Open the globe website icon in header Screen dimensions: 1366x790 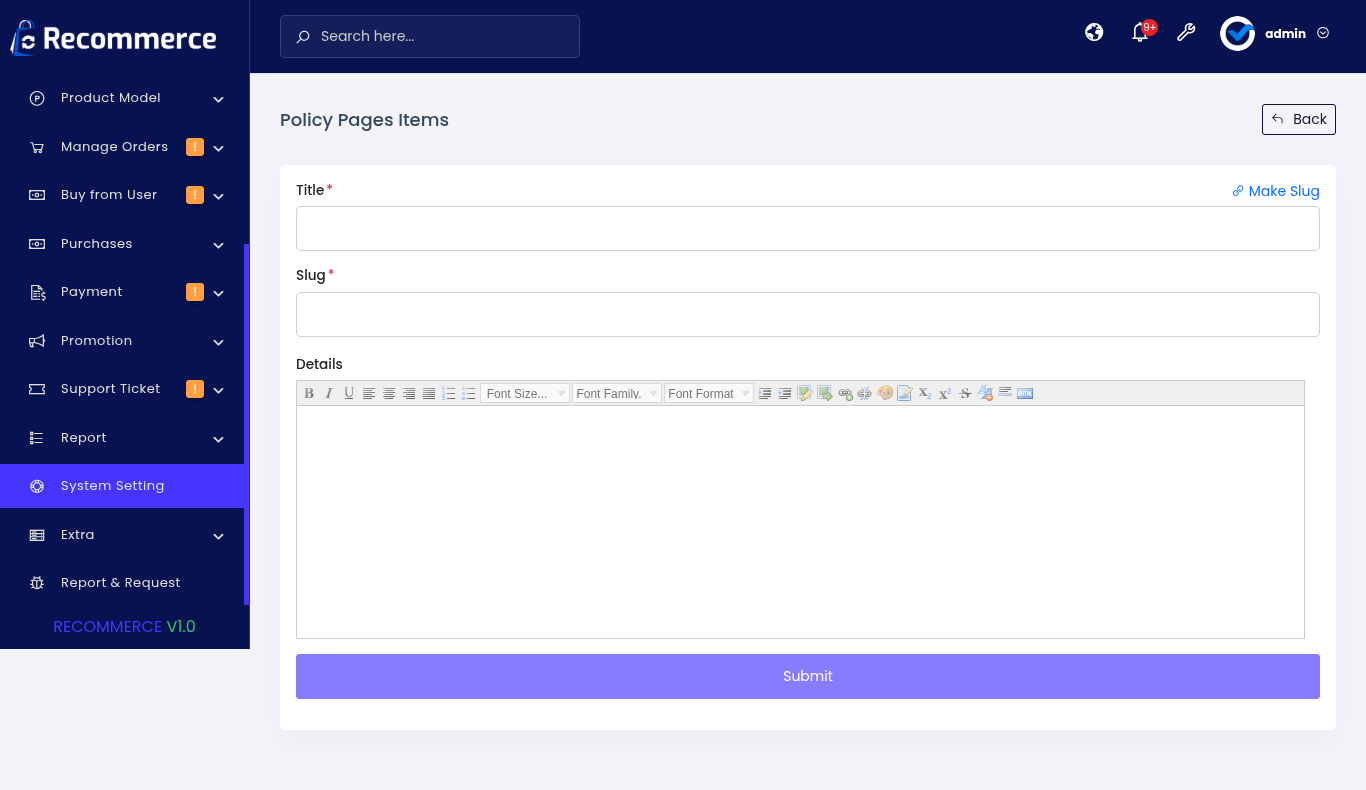(1094, 32)
